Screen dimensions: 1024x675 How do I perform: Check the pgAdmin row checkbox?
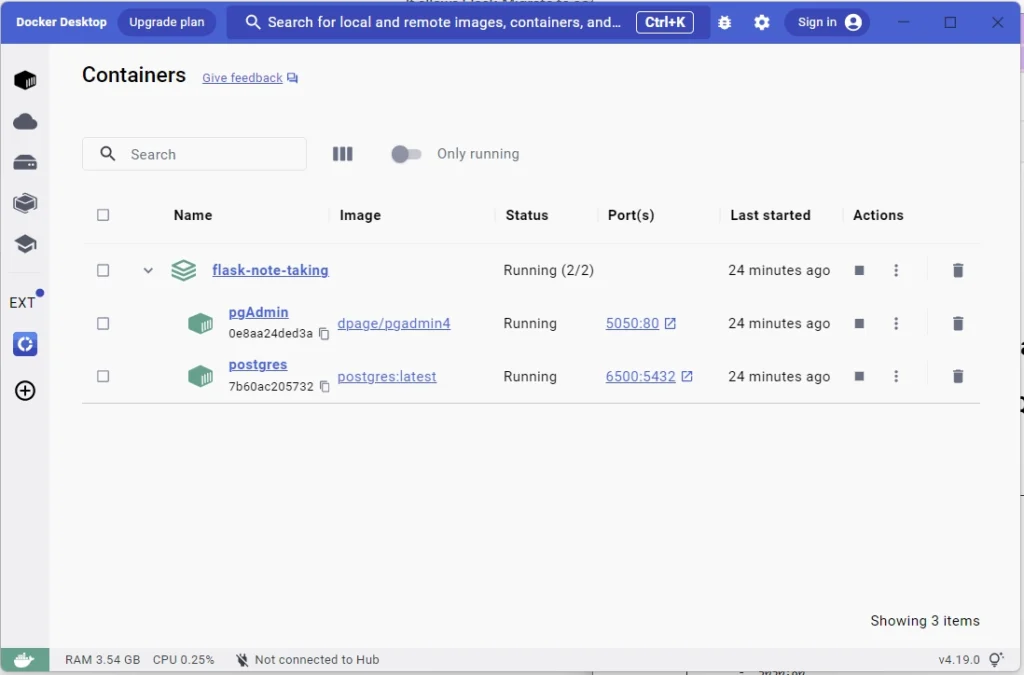click(103, 324)
